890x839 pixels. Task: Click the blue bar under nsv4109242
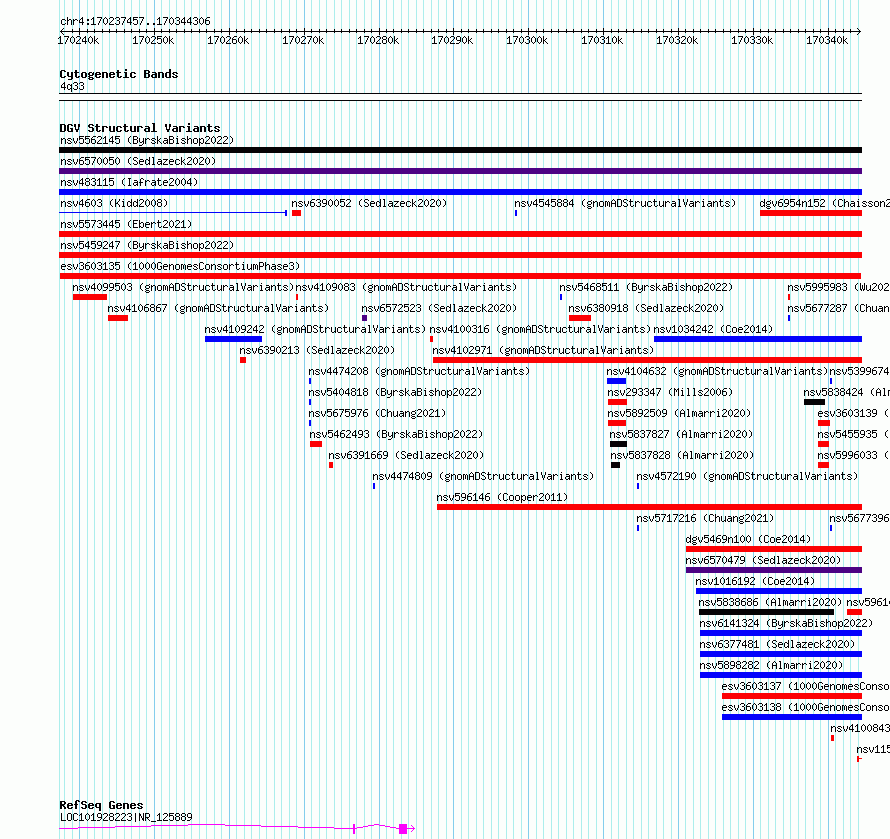point(233,339)
